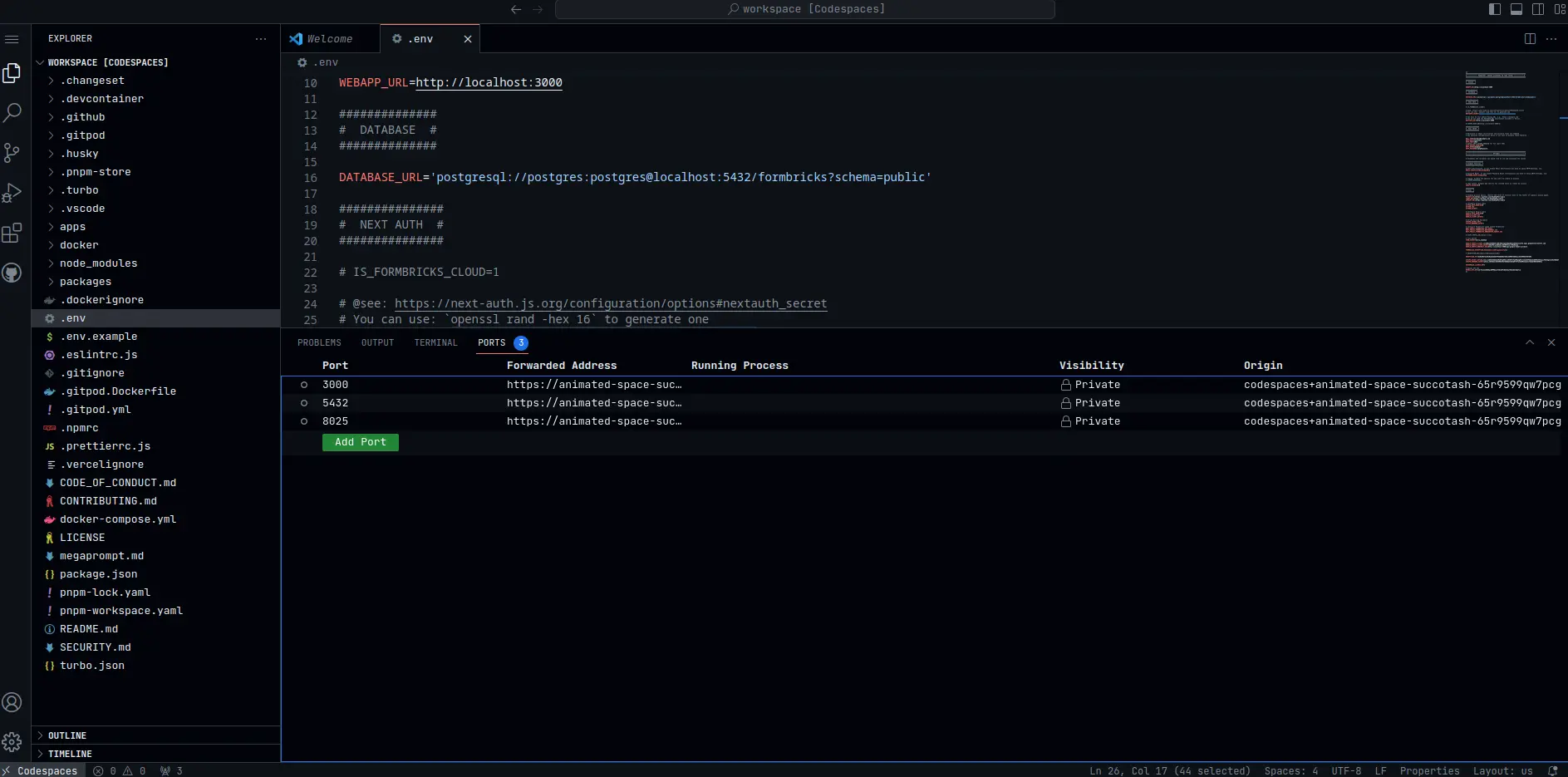Collapse the WORKSPACE [CODESPACES] section
The width and height of the screenshot is (1568, 777).
point(108,62)
